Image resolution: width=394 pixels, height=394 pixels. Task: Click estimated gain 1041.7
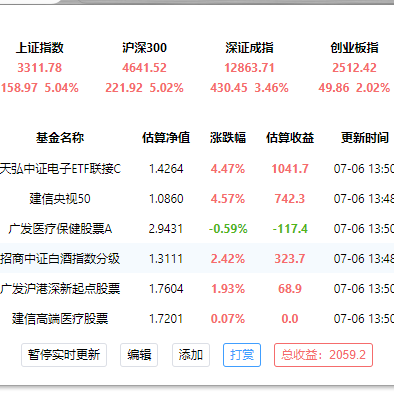(290, 169)
